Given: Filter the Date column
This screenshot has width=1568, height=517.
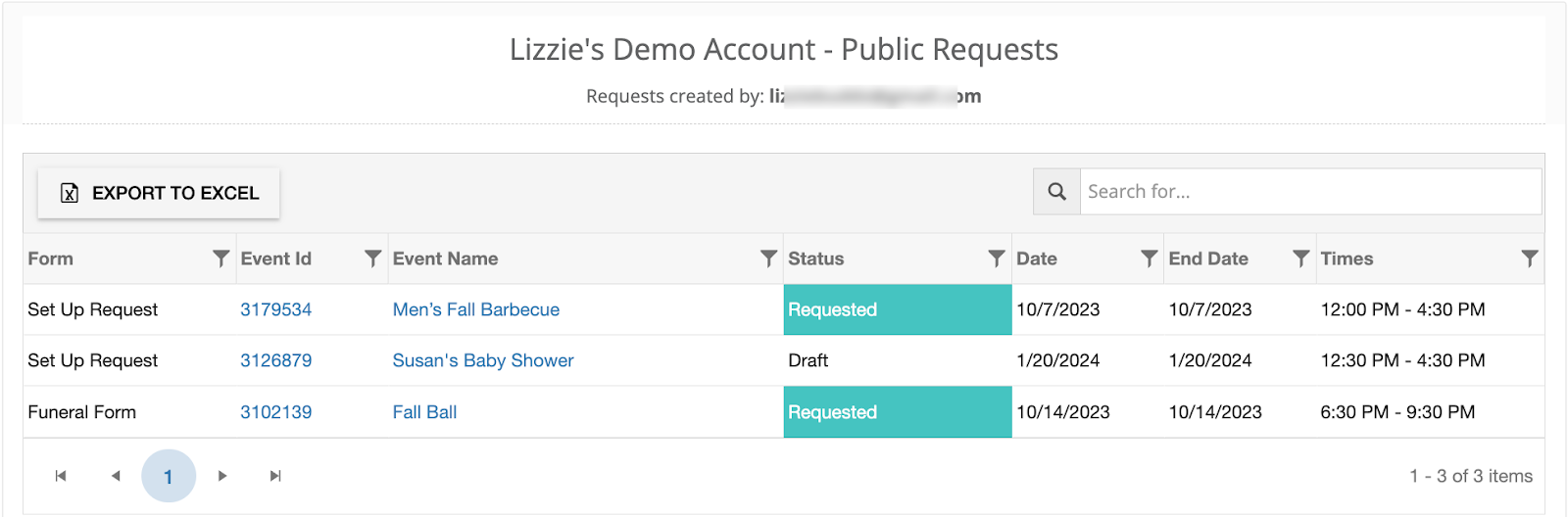Looking at the screenshot, I should pos(1149,258).
